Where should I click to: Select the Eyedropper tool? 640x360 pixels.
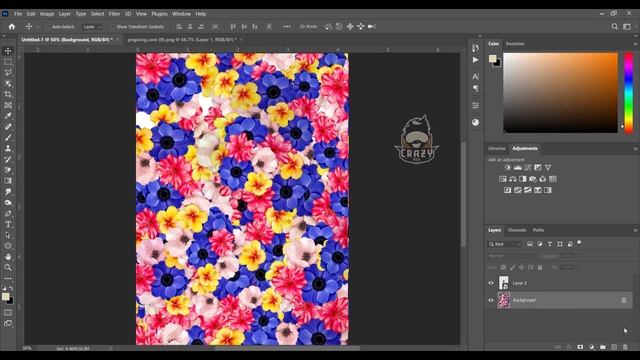click(x=8, y=116)
